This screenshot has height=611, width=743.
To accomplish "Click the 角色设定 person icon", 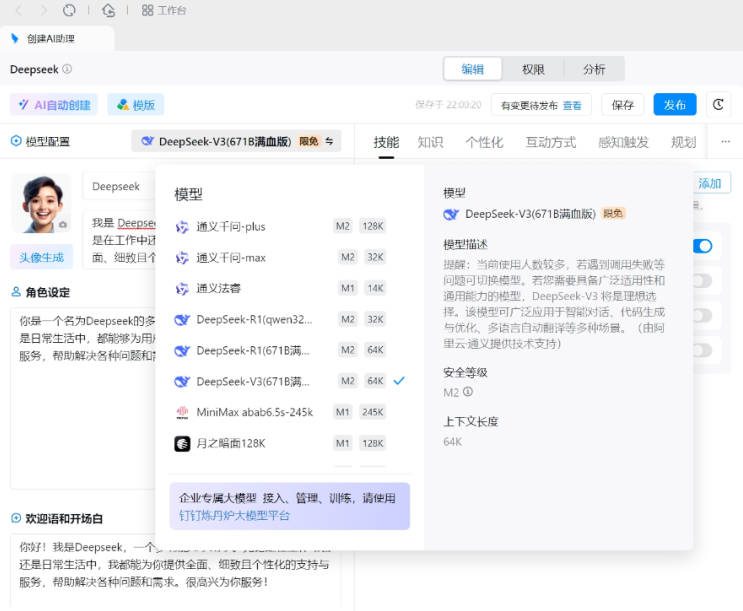I will click(x=16, y=292).
